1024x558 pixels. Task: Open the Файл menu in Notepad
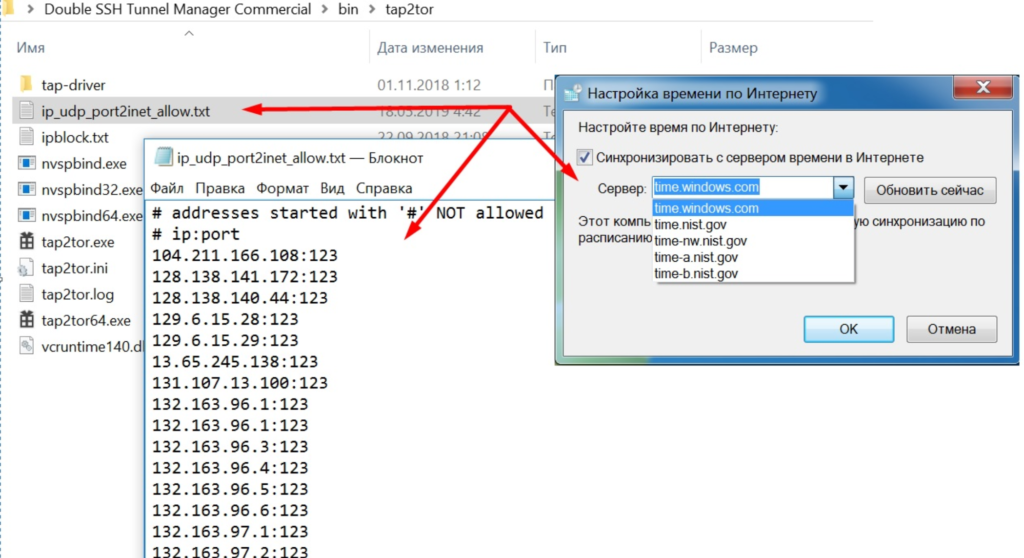tap(167, 188)
